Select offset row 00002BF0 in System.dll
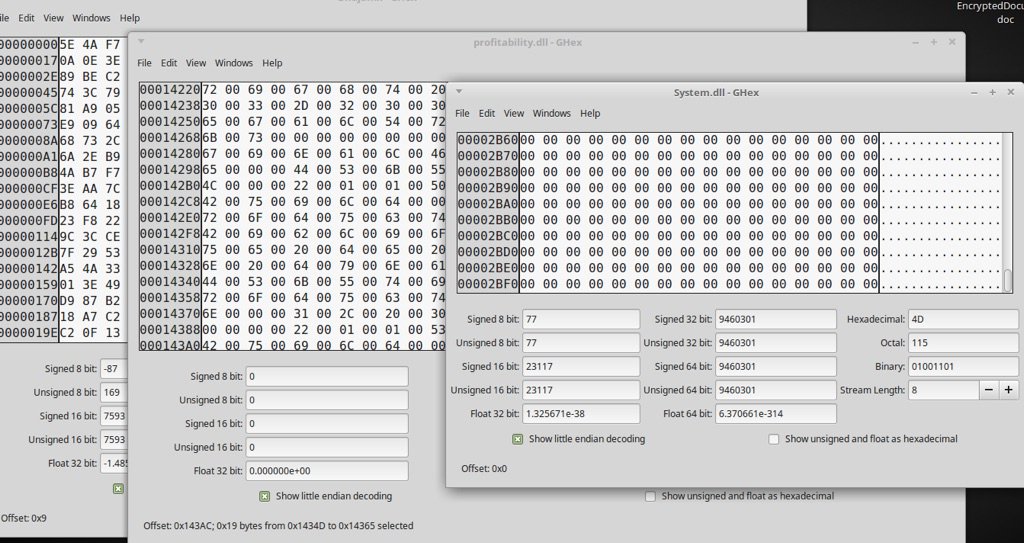Viewport: 1024px width, 543px height. click(487, 284)
